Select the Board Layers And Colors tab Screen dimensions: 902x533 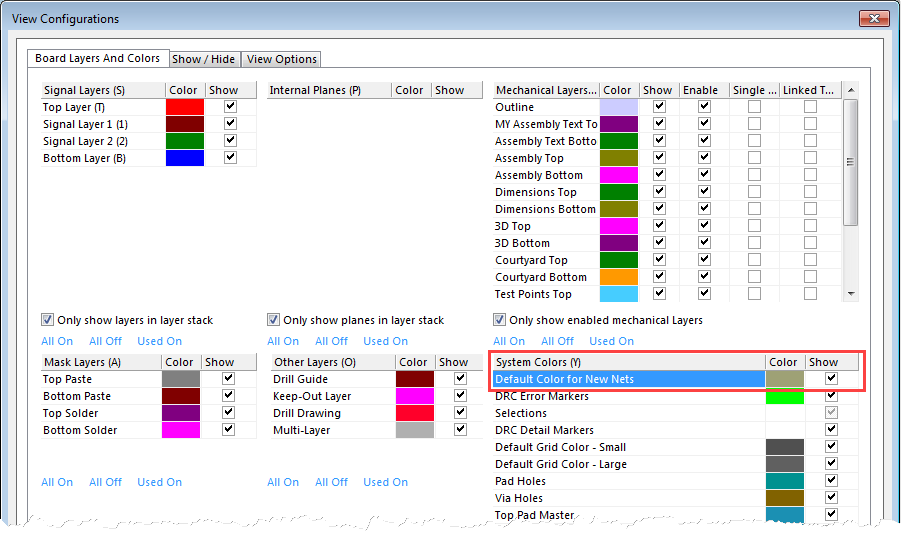coord(98,58)
